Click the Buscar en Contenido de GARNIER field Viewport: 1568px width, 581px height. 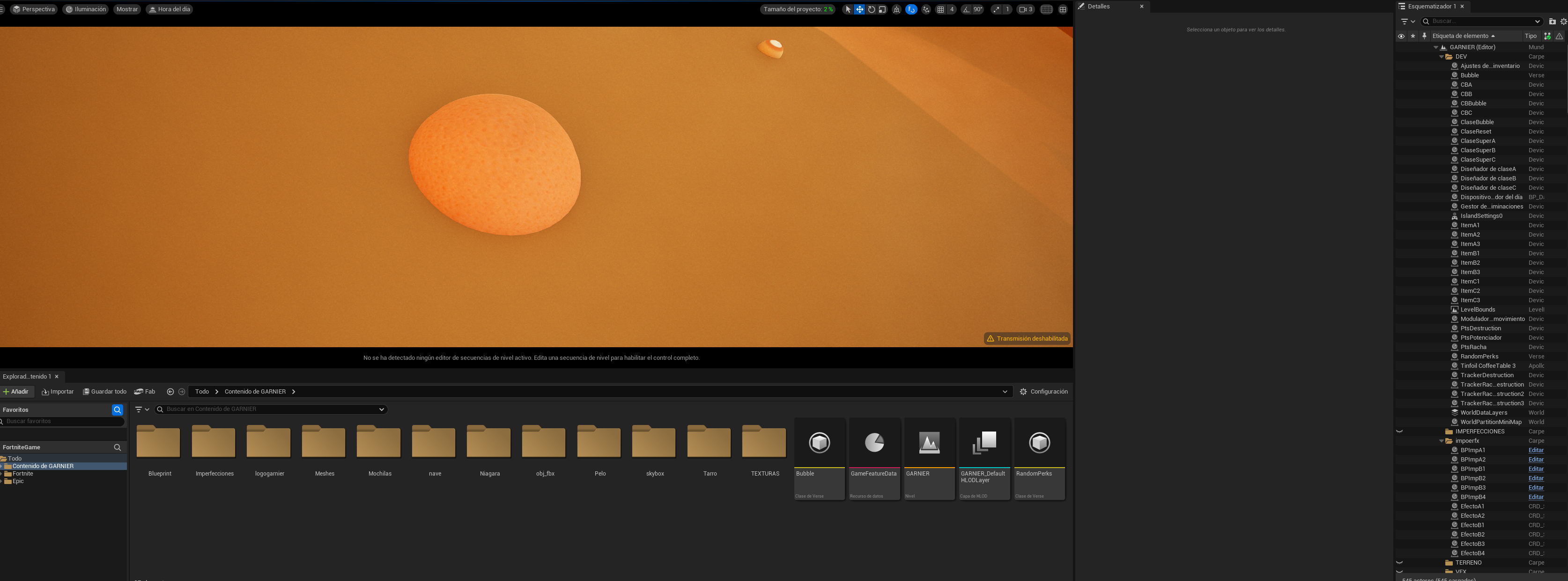(x=268, y=409)
